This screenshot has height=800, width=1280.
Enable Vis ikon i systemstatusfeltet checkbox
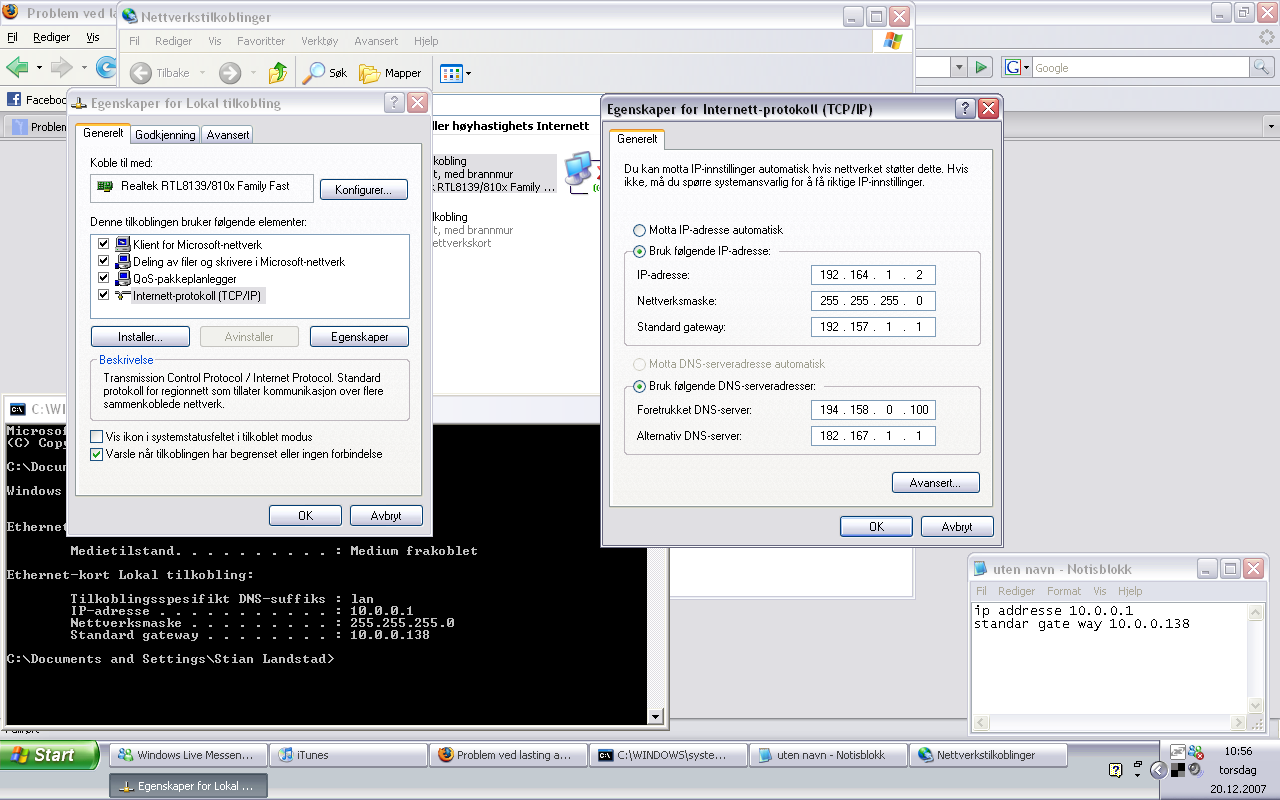(97, 437)
